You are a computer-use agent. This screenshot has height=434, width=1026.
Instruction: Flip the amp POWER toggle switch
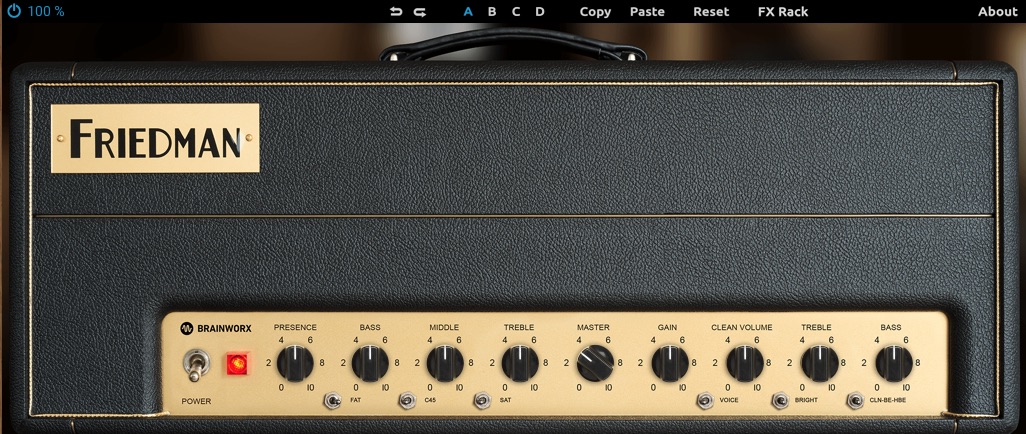tap(195, 365)
